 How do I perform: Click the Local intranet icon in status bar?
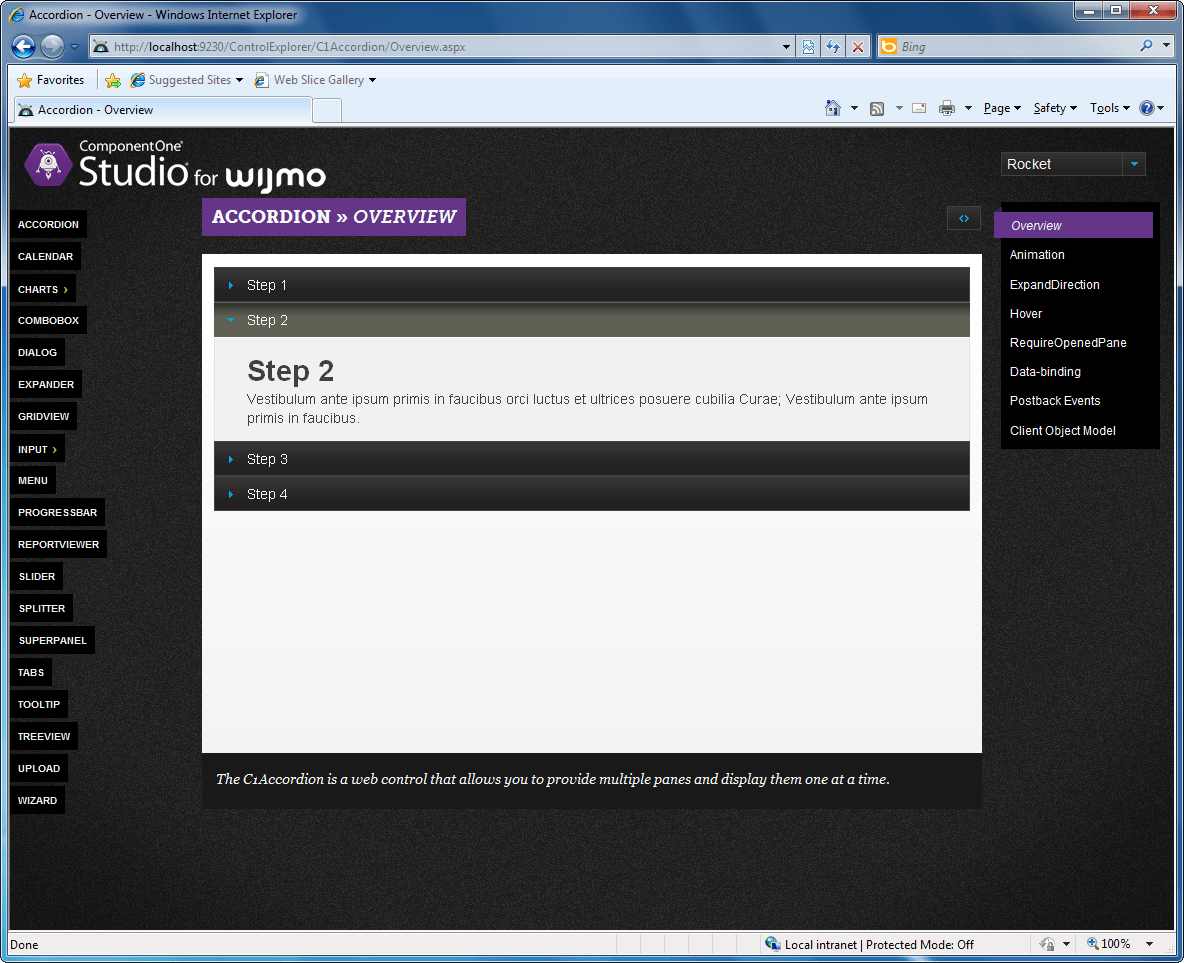coord(773,944)
